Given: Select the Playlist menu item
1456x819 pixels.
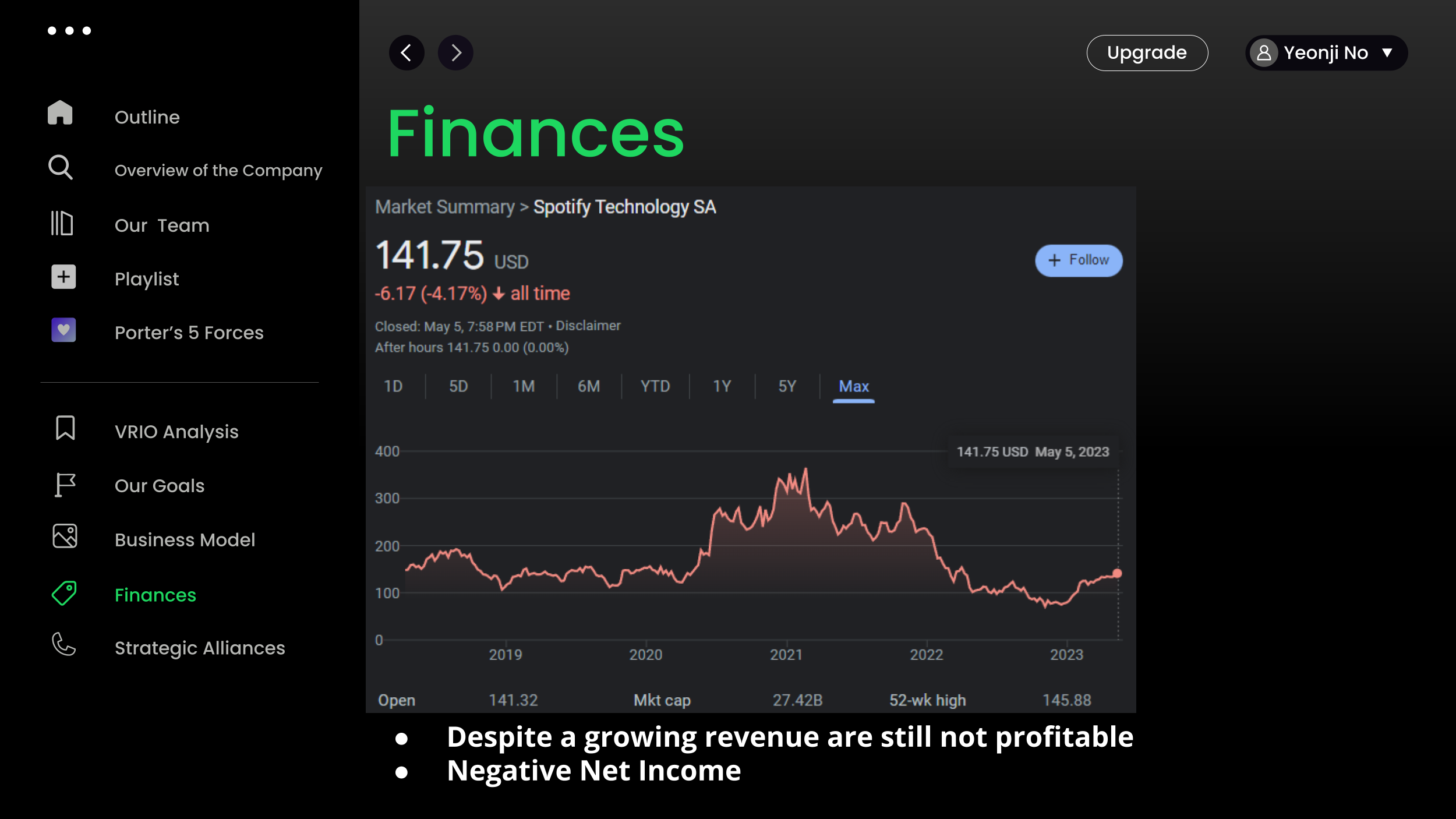Looking at the screenshot, I should [147, 279].
